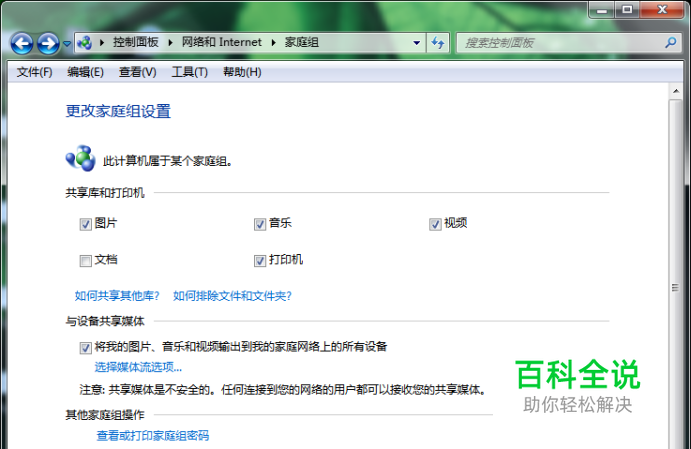
Task: Open the 编辑(E) menu
Action: point(85,72)
